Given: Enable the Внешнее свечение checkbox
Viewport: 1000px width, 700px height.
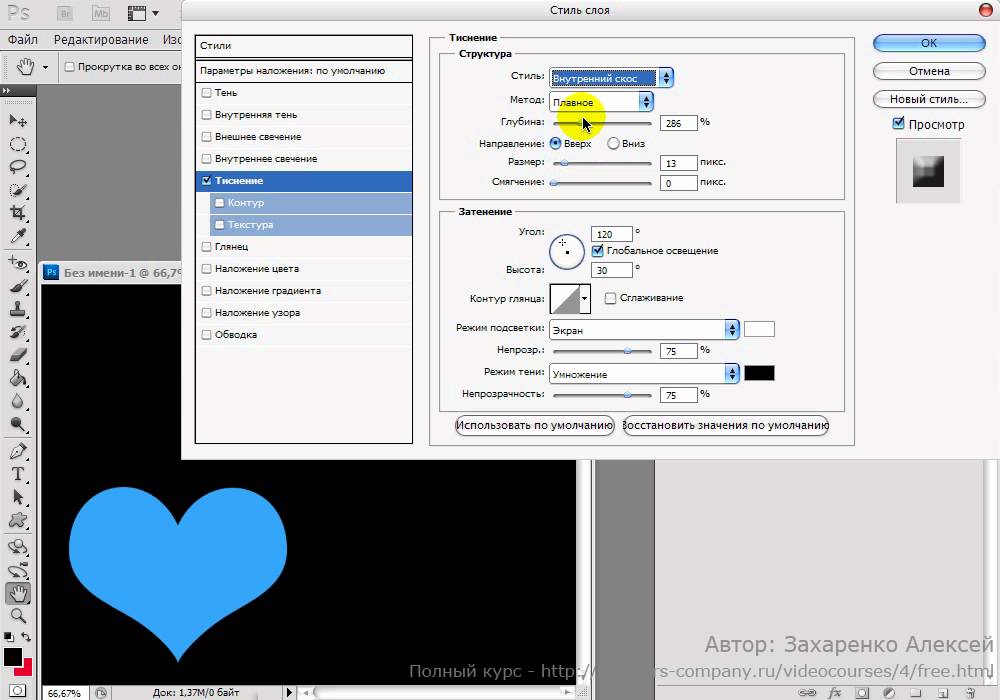Looking at the screenshot, I should 206,136.
